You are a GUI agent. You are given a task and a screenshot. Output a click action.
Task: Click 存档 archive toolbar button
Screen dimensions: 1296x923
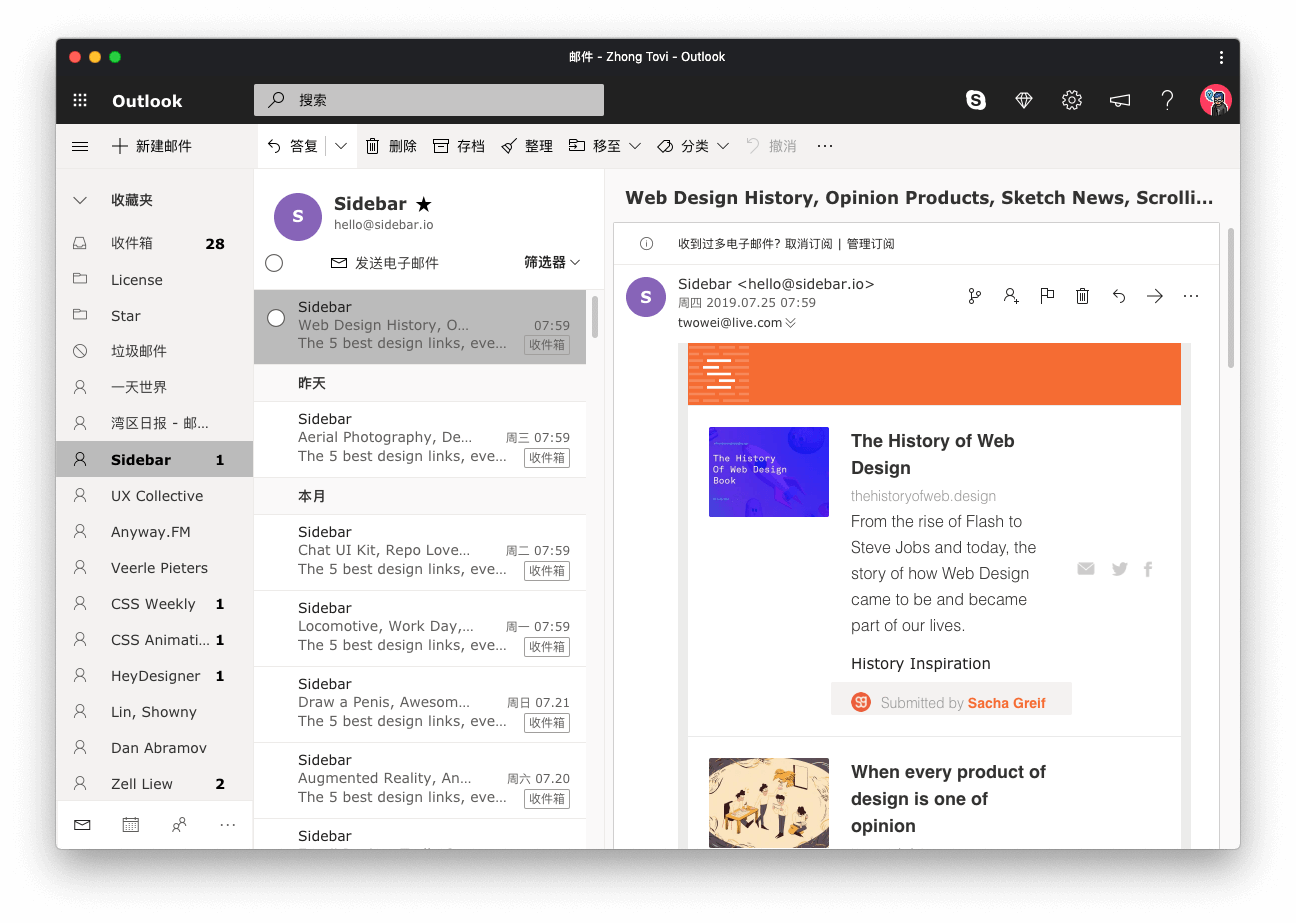click(x=459, y=146)
